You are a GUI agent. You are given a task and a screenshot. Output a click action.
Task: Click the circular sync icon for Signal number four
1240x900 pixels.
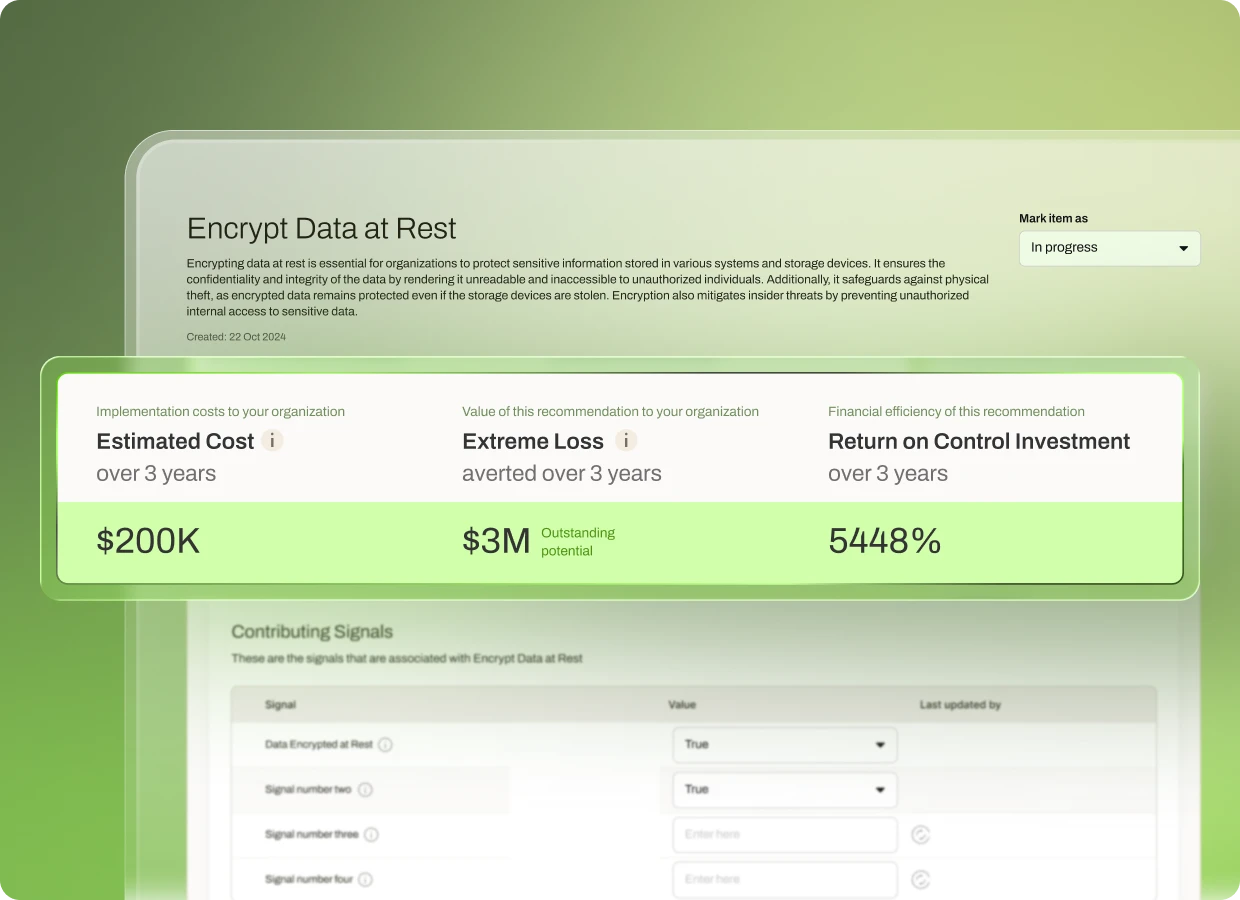coord(920,880)
